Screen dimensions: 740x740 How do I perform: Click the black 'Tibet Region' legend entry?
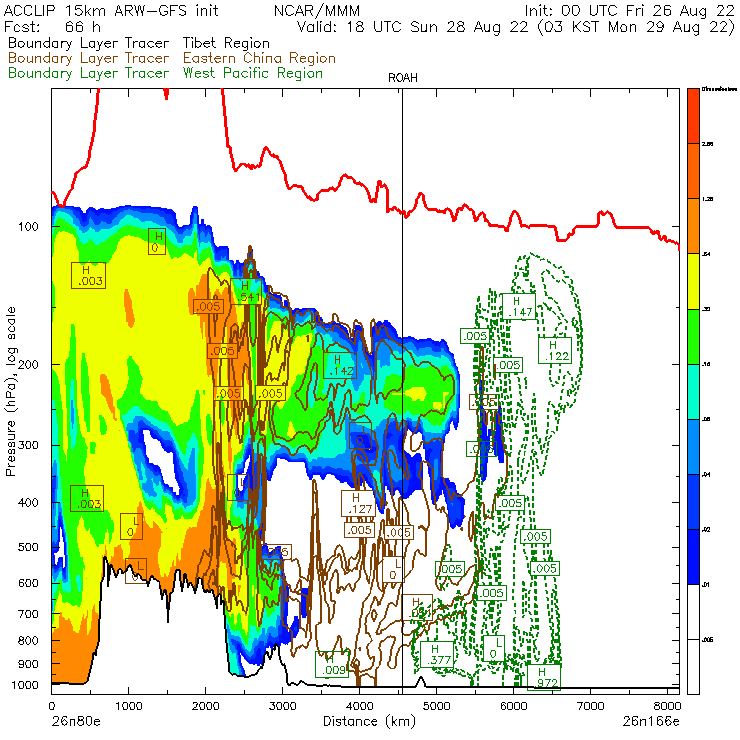click(226, 43)
